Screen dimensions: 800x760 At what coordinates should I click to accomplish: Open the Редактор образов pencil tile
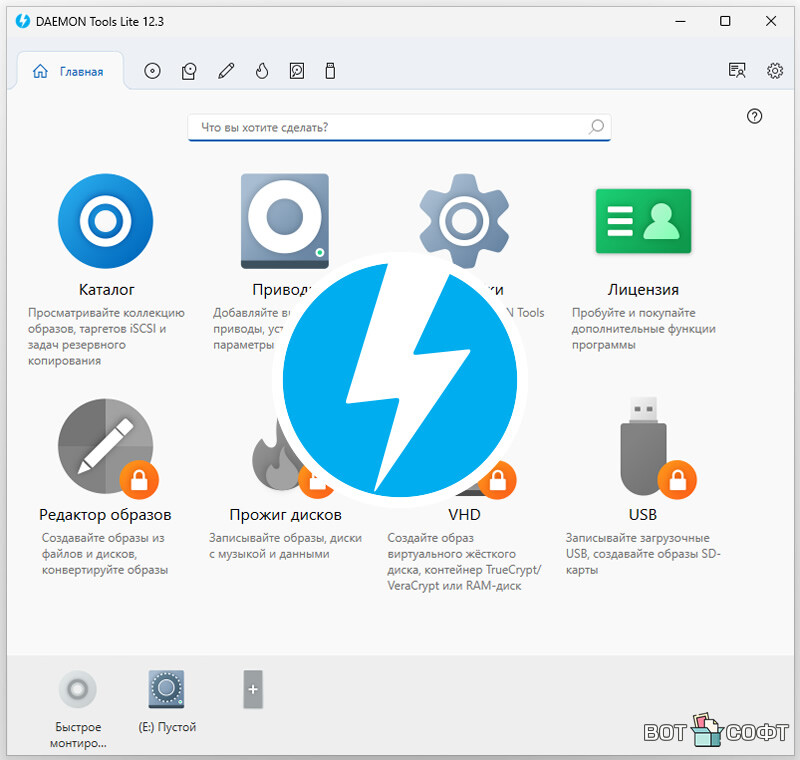[x=105, y=446]
